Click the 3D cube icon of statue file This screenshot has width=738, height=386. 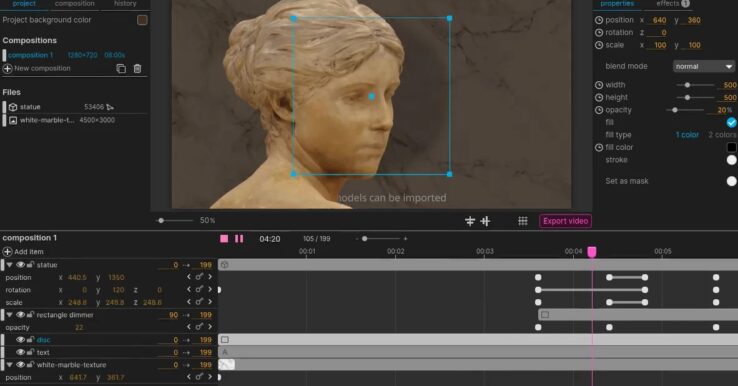tap(13, 107)
